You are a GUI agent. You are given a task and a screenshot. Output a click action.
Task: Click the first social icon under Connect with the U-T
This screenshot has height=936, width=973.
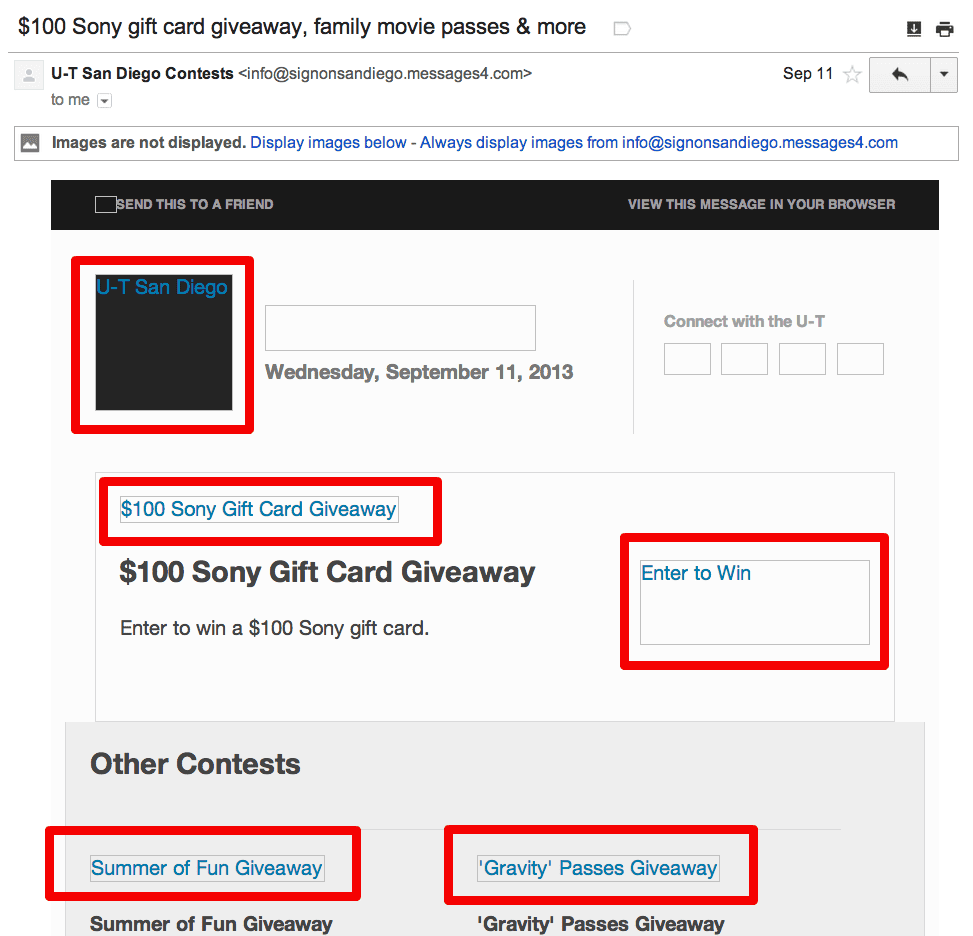pyautogui.click(x=687, y=359)
